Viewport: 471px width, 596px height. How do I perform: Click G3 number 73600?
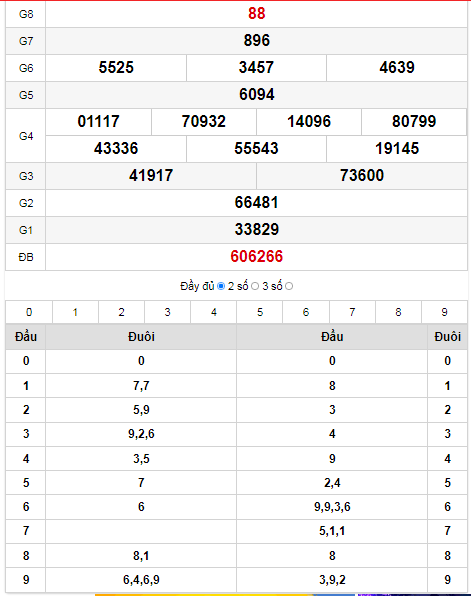click(362, 176)
